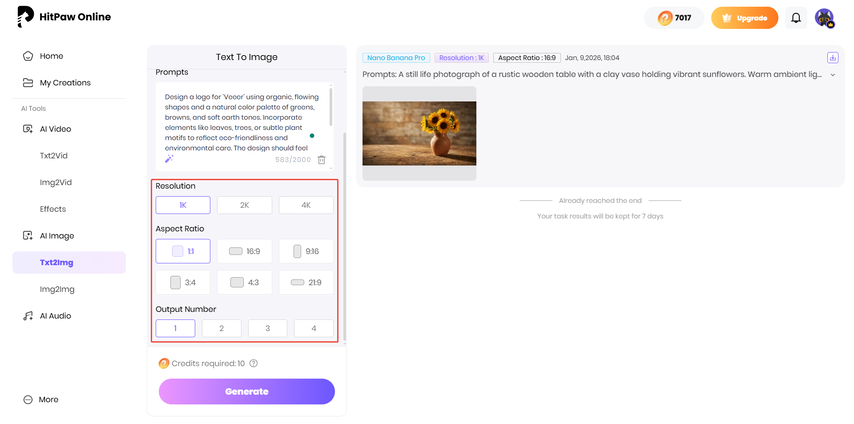This screenshot has width=854, height=424.
Task: Click the magic wand prompt enhance icon
Action: pos(170,159)
